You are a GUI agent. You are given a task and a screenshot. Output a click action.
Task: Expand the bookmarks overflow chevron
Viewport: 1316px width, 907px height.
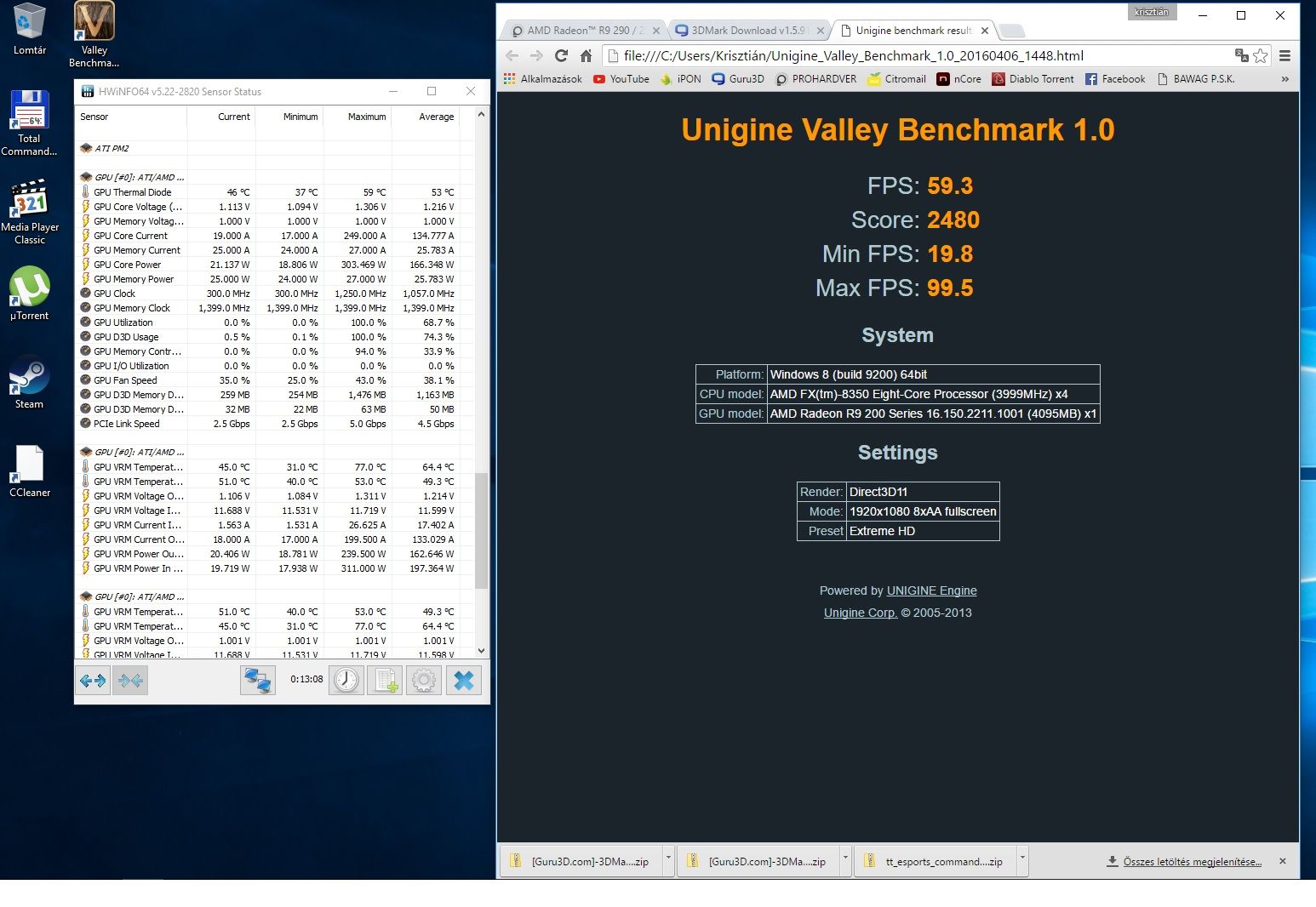(1285, 79)
